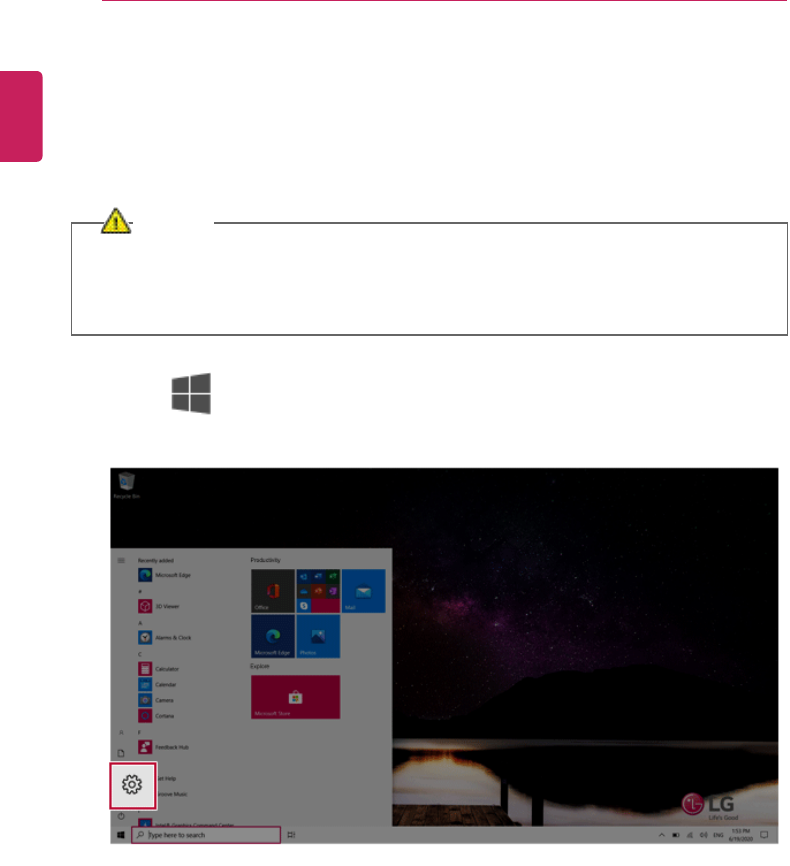The height and width of the screenshot is (866, 790).
Task: Open the Documents icon in Start sidebar
Action: click(x=121, y=753)
